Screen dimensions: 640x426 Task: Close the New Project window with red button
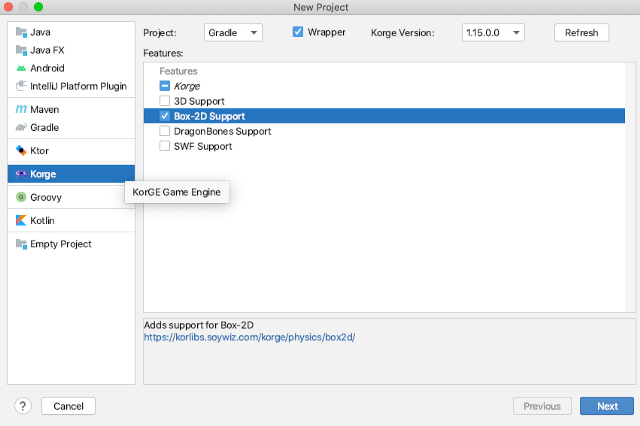click(x=8, y=7)
